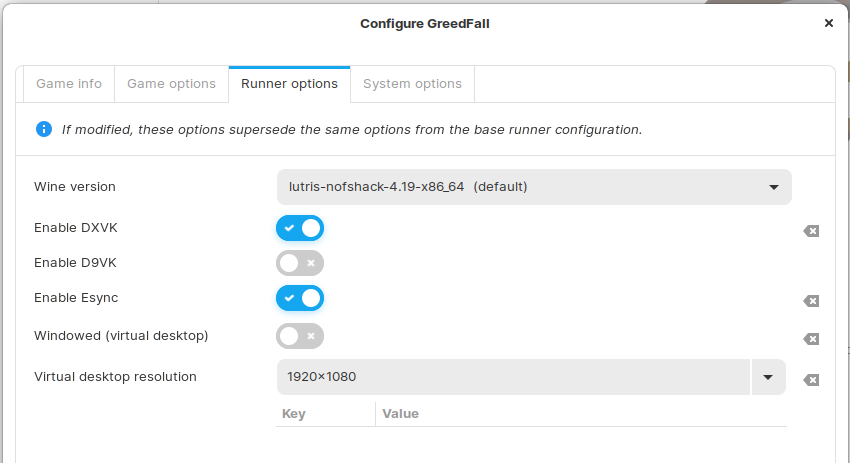Image resolution: width=850 pixels, height=463 pixels.
Task: Select the Runner options tab
Action: (x=289, y=84)
